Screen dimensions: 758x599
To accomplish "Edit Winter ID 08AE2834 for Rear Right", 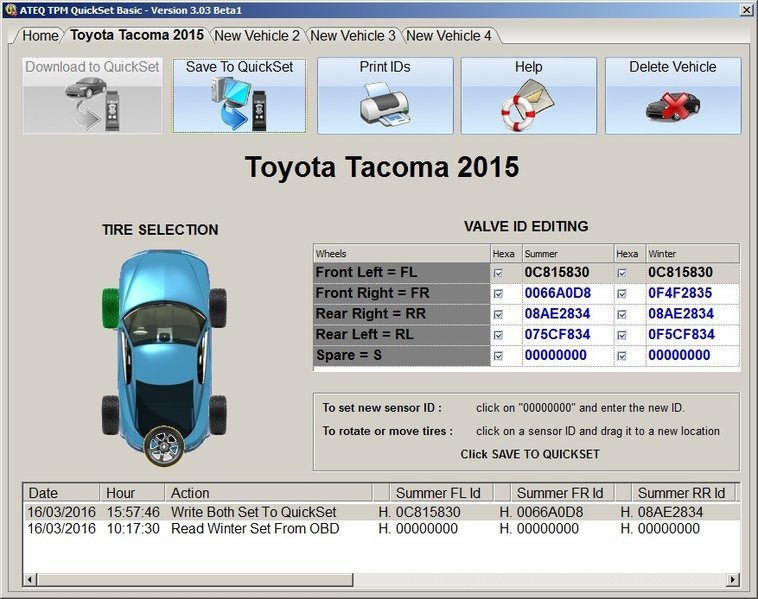I will [692, 314].
